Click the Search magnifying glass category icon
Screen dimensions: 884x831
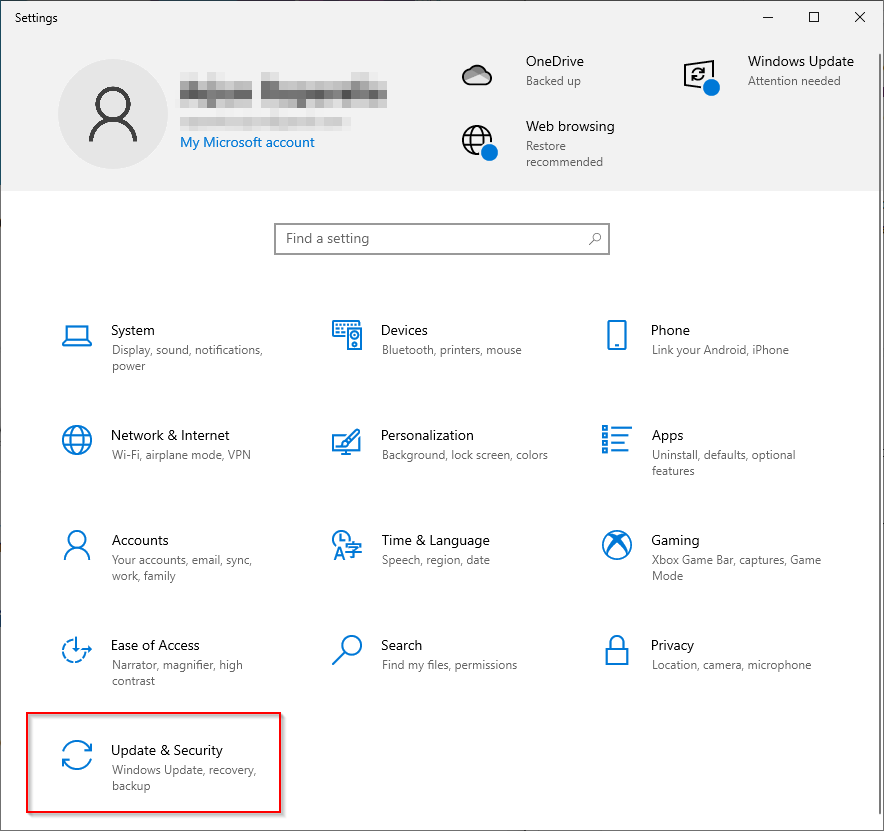[x=347, y=650]
